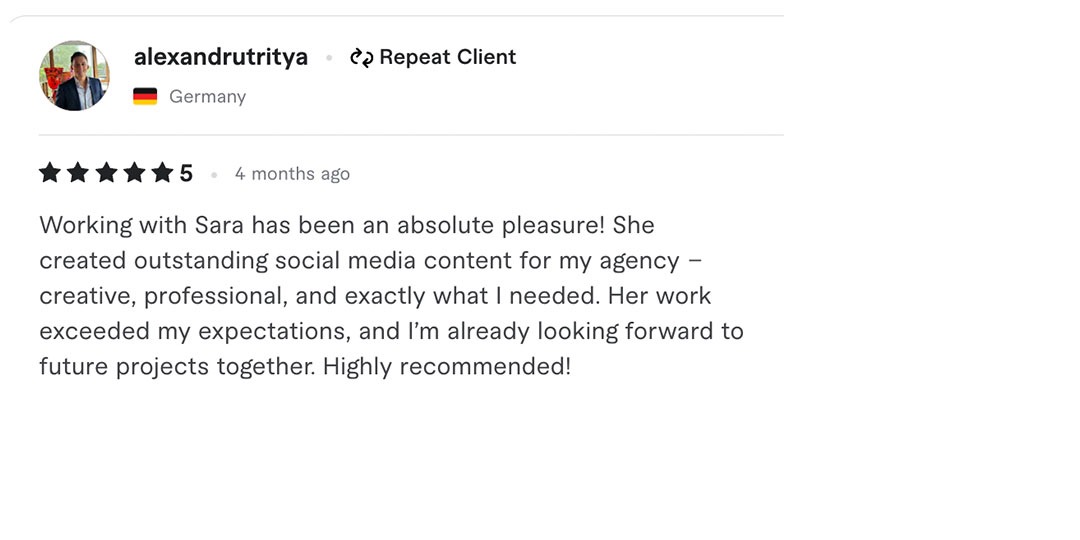Click the Repeat Client arrows icon

point(361,58)
